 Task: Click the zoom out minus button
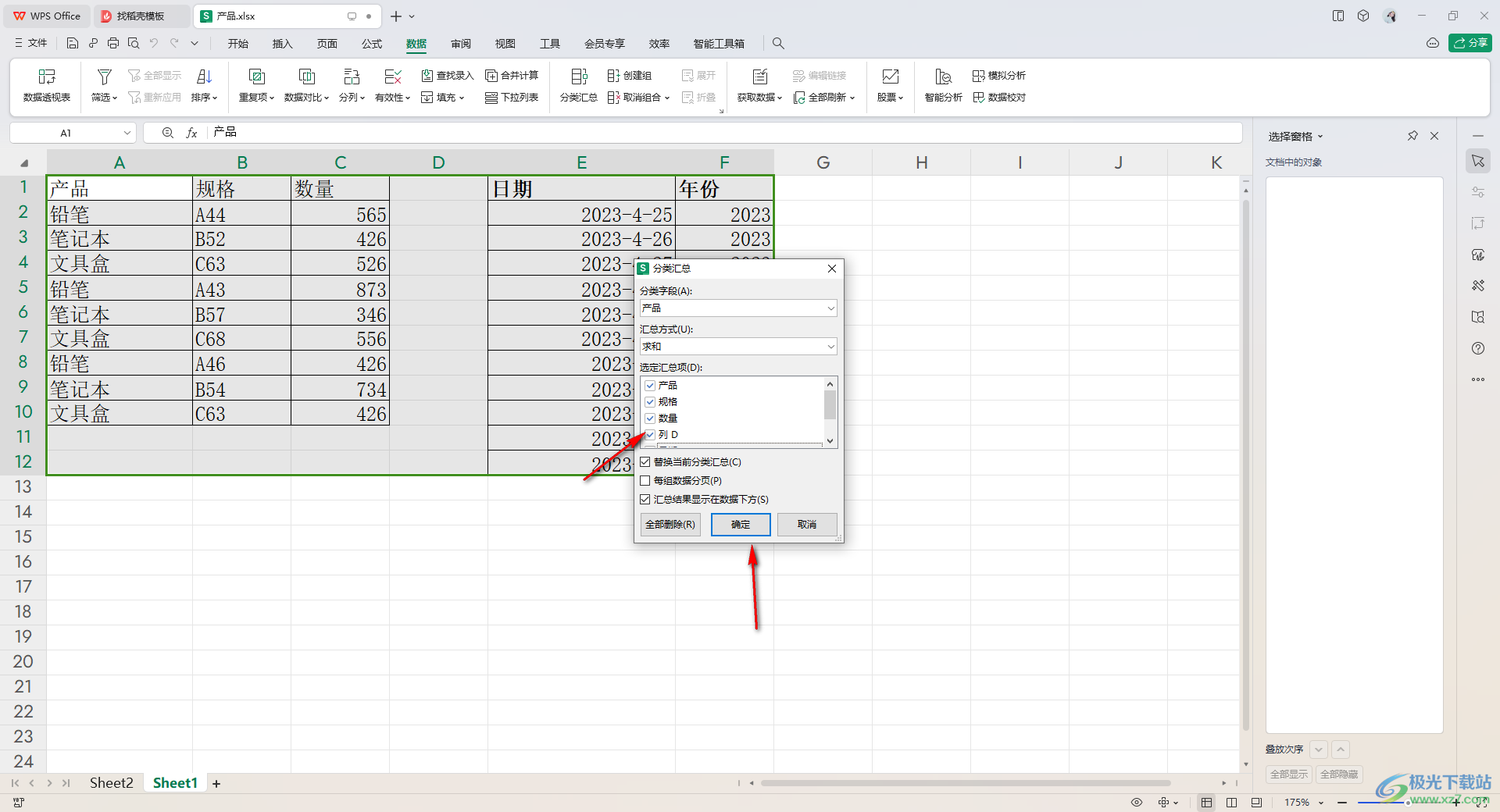pyautogui.click(x=1342, y=803)
